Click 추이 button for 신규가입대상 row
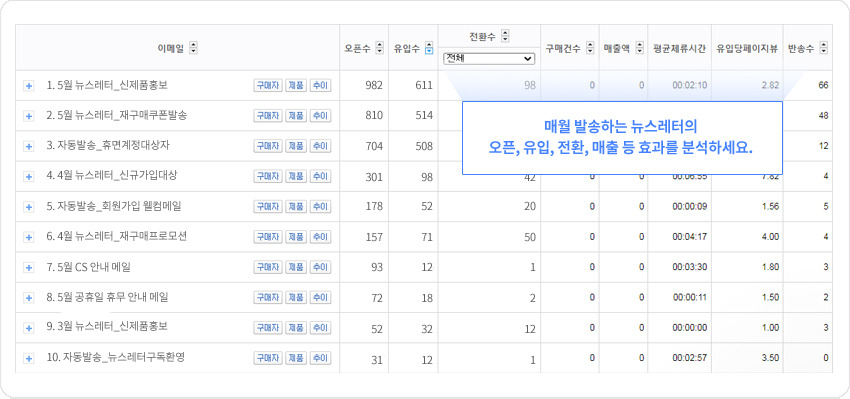This screenshot has width=850, height=399. click(320, 177)
